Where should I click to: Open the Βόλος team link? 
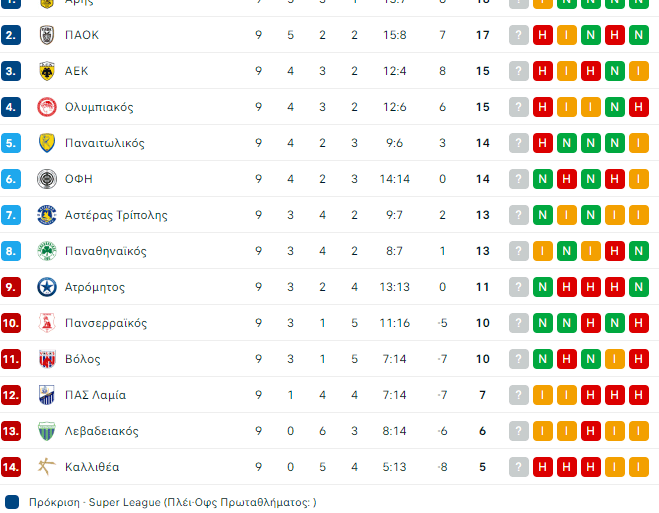pos(82,359)
